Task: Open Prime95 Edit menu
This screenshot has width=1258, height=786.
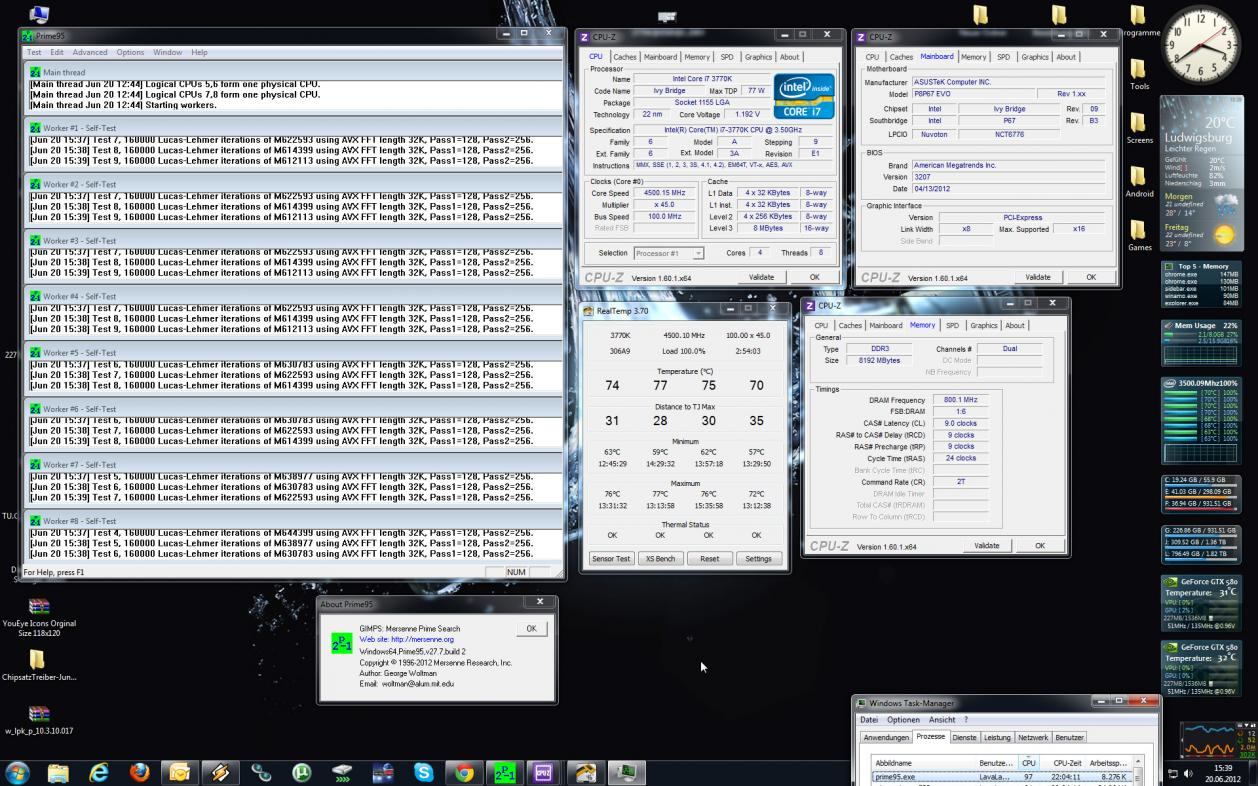Action: pyautogui.click(x=57, y=52)
